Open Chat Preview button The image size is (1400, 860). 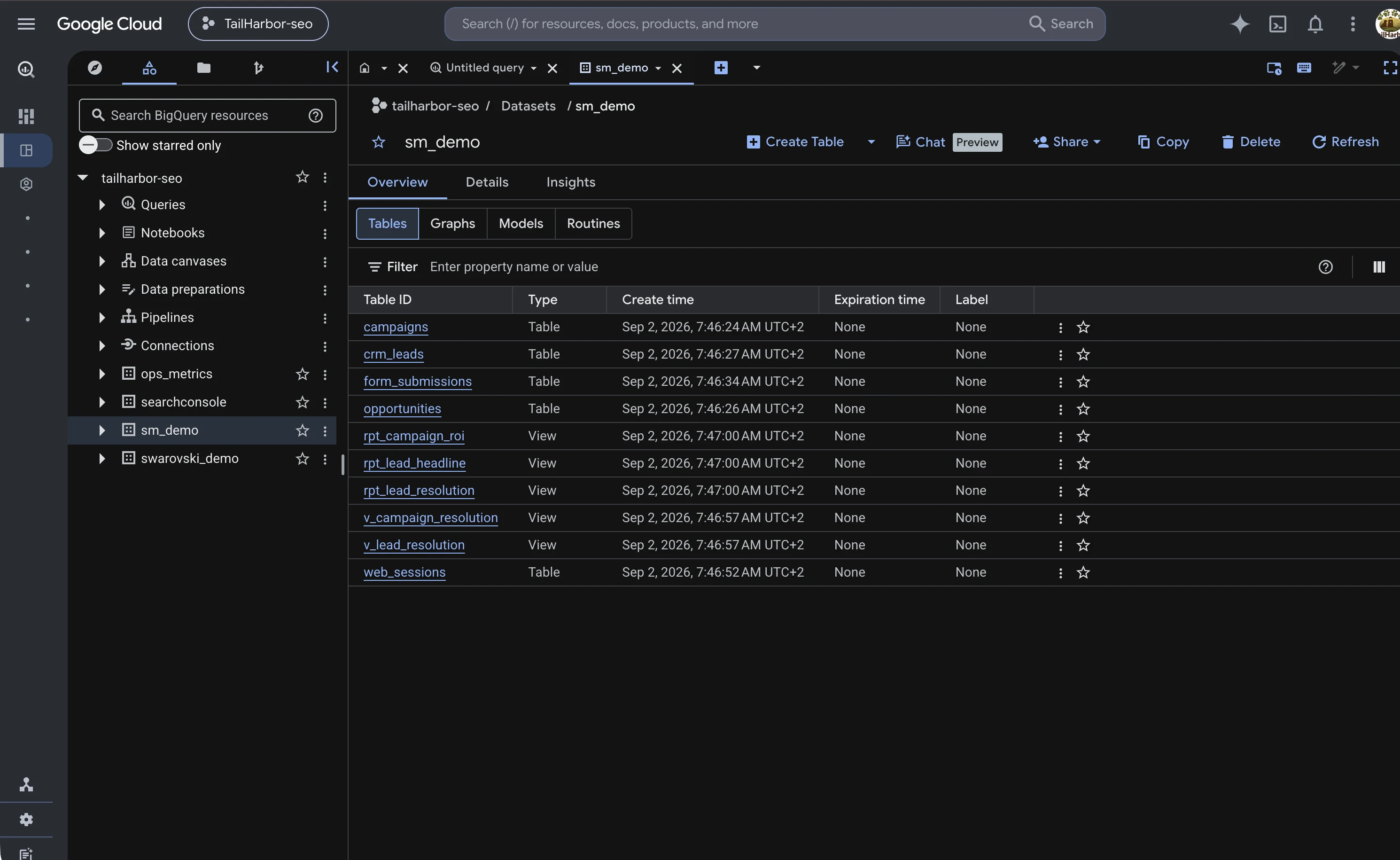[949, 141]
